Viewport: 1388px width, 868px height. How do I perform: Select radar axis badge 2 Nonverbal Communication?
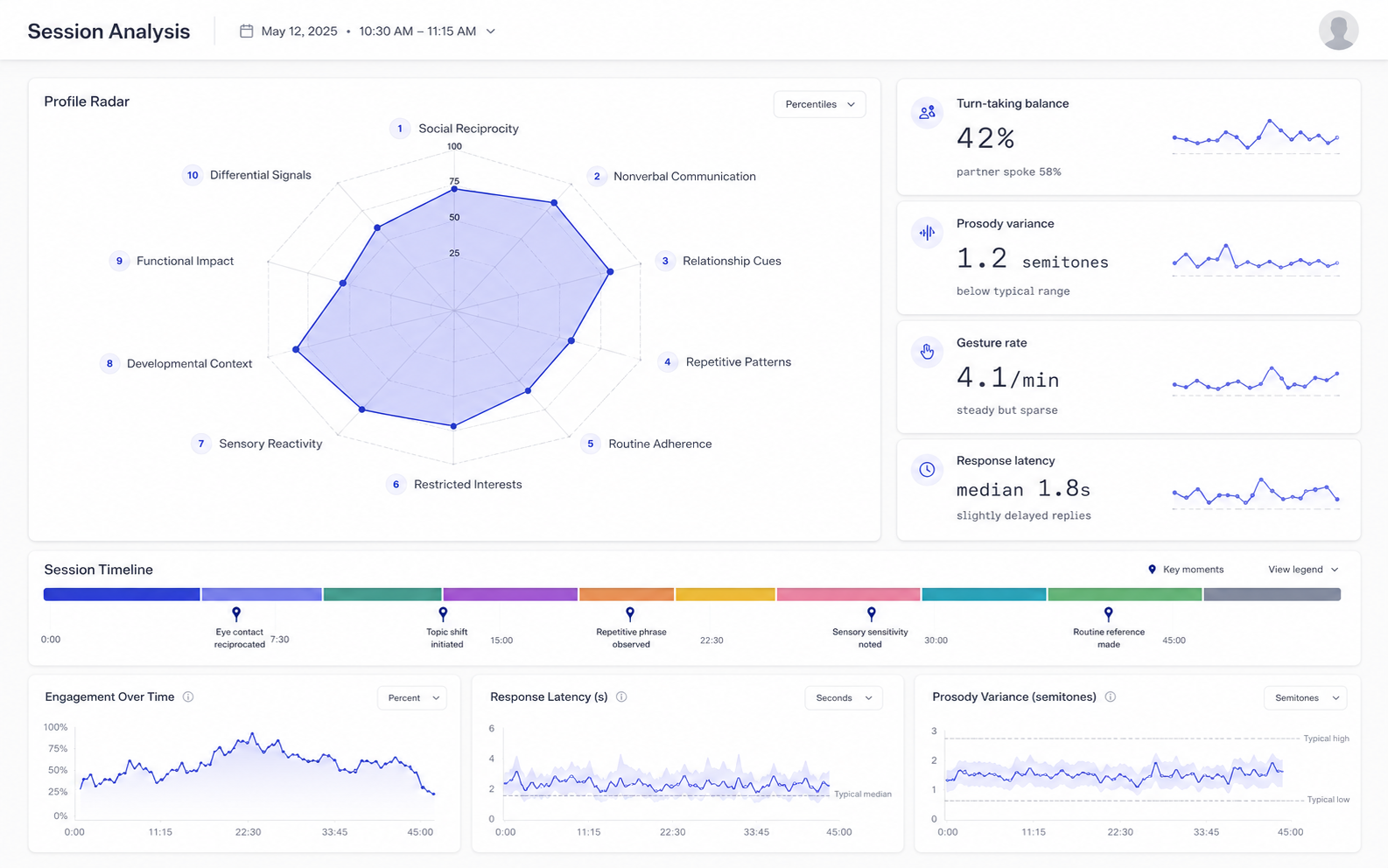click(597, 176)
